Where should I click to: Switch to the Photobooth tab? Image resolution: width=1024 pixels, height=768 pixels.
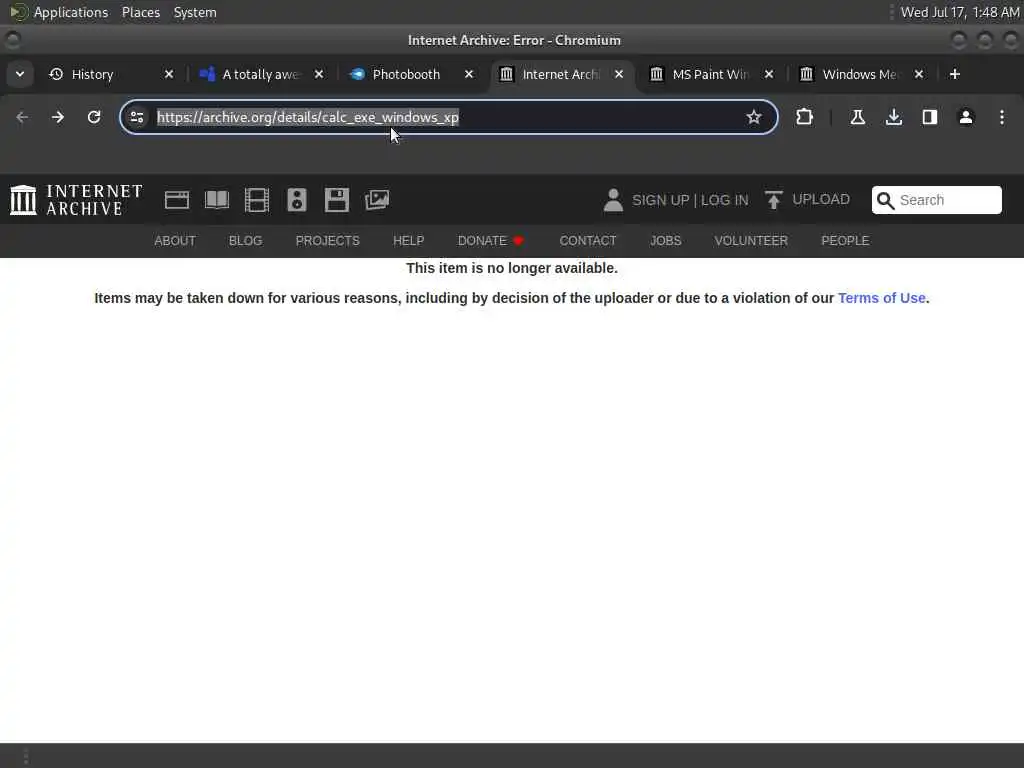point(406,74)
